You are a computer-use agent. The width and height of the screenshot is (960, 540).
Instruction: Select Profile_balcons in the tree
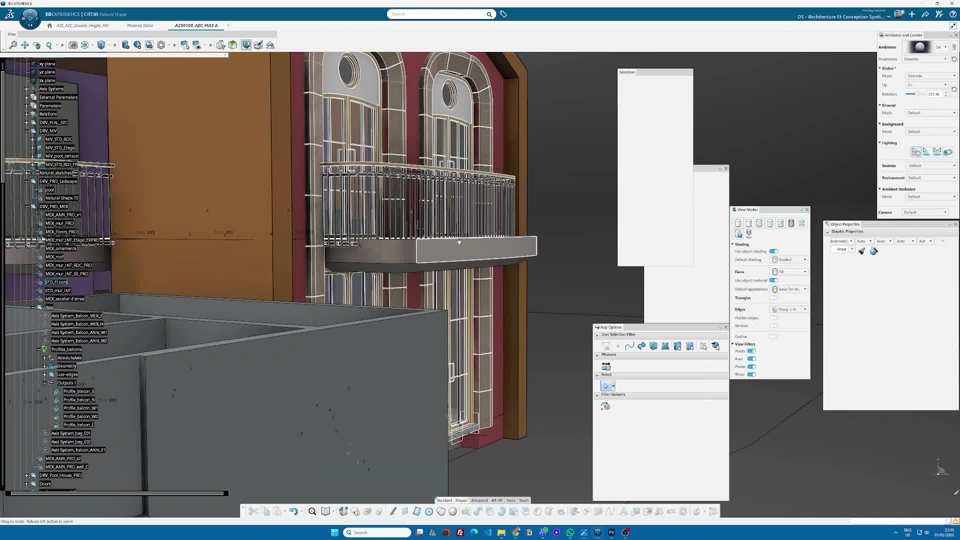(67, 349)
